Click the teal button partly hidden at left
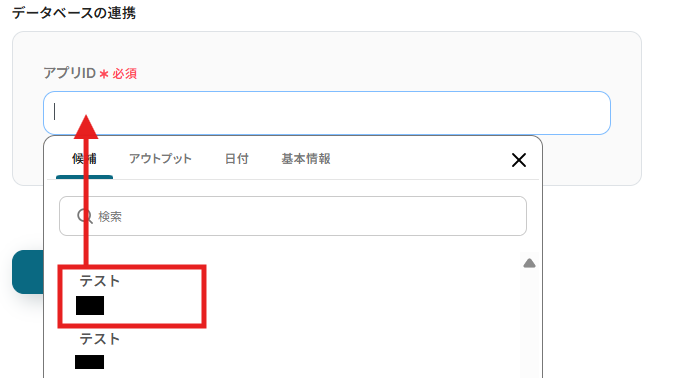The height and width of the screenshot is (378, 688). 28,272
